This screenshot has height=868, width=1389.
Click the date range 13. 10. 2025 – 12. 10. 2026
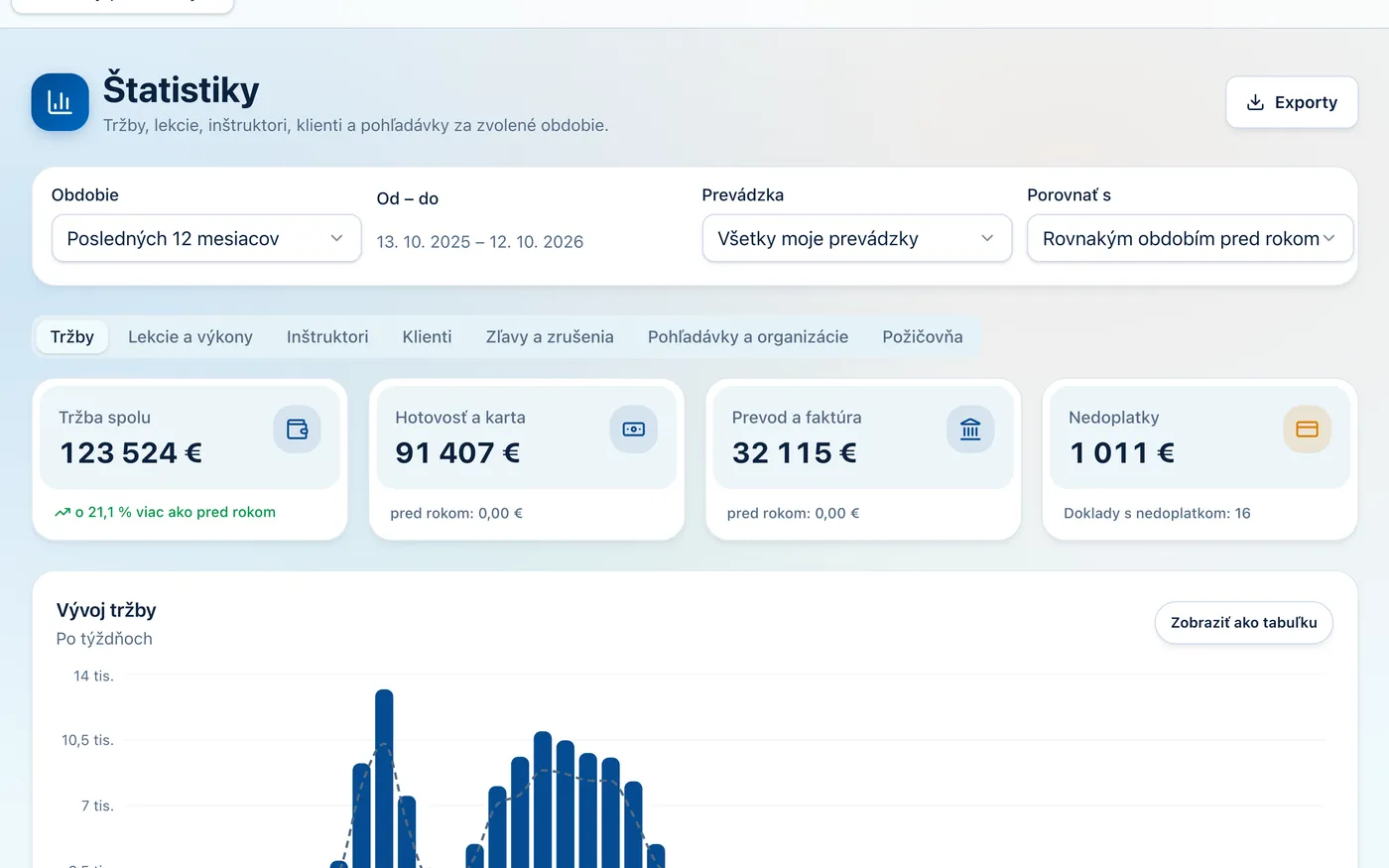pyautogui.click(x=480, y=242)
